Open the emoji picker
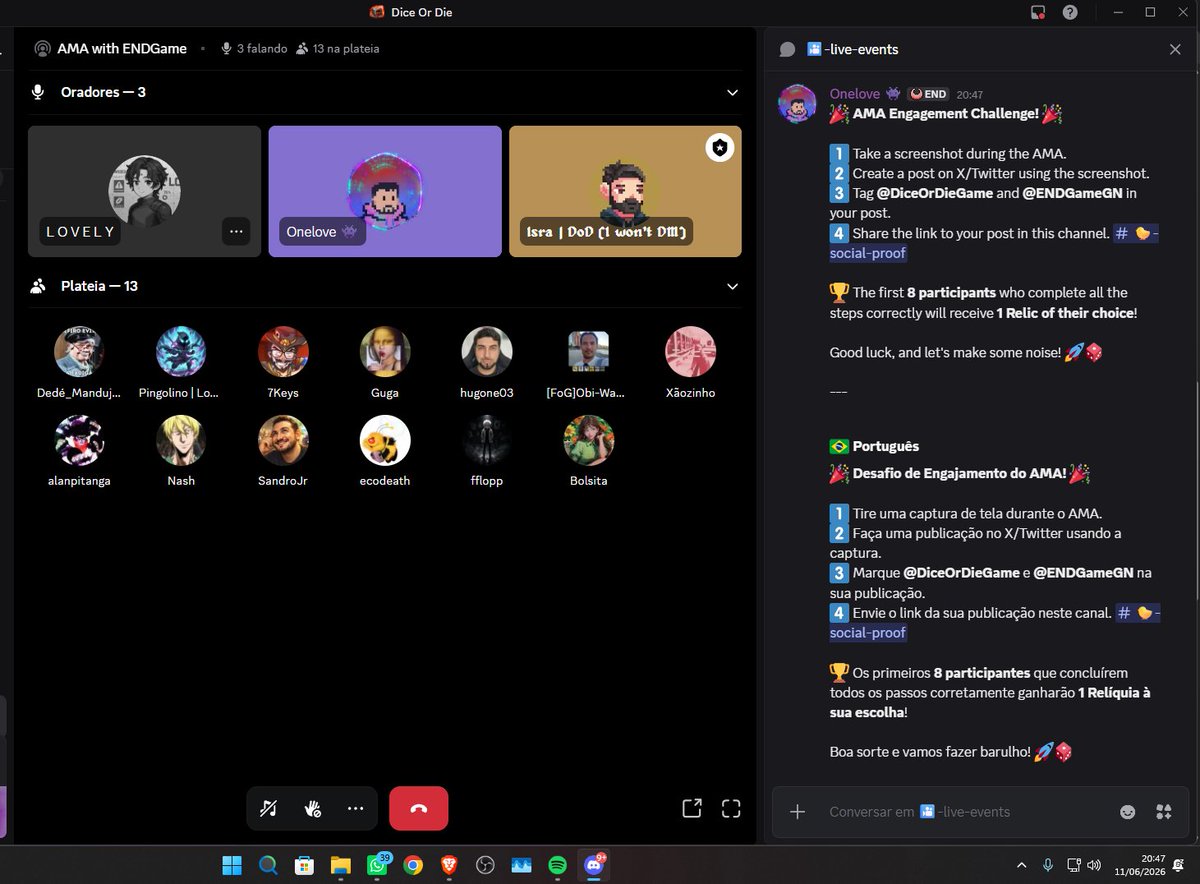This screenshot has width=1200, height=884. click(x=1128, y=812)
